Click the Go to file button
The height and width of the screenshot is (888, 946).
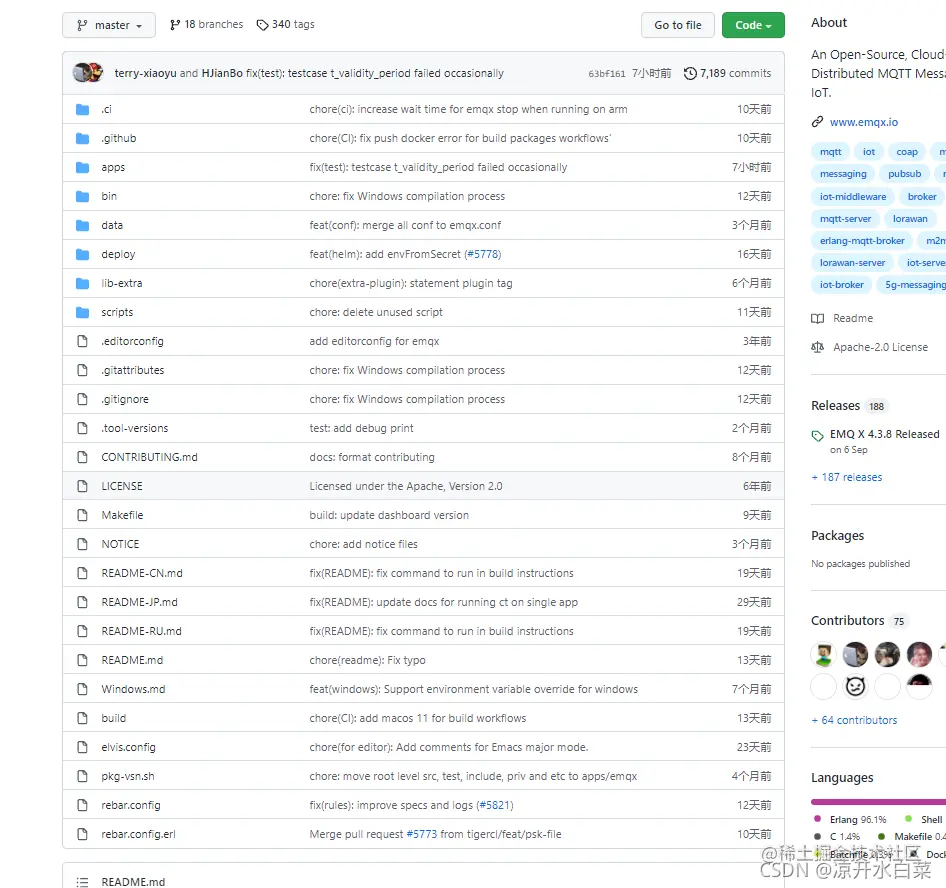678,25
